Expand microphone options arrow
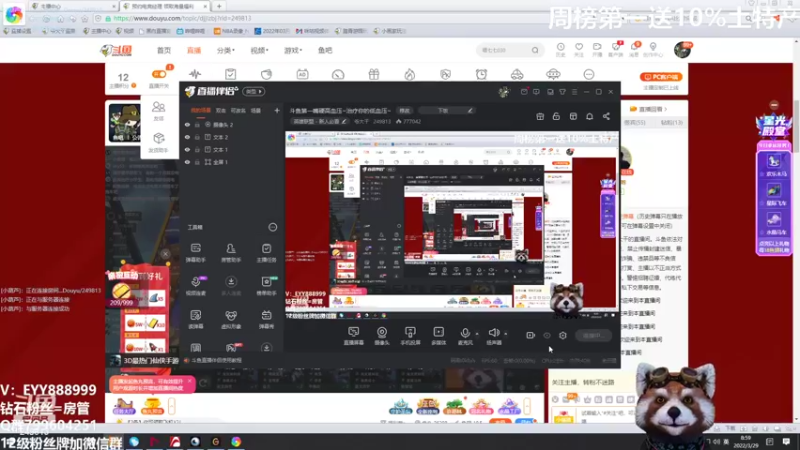Viewport: 800px width, 450px height. click(477, 334)
